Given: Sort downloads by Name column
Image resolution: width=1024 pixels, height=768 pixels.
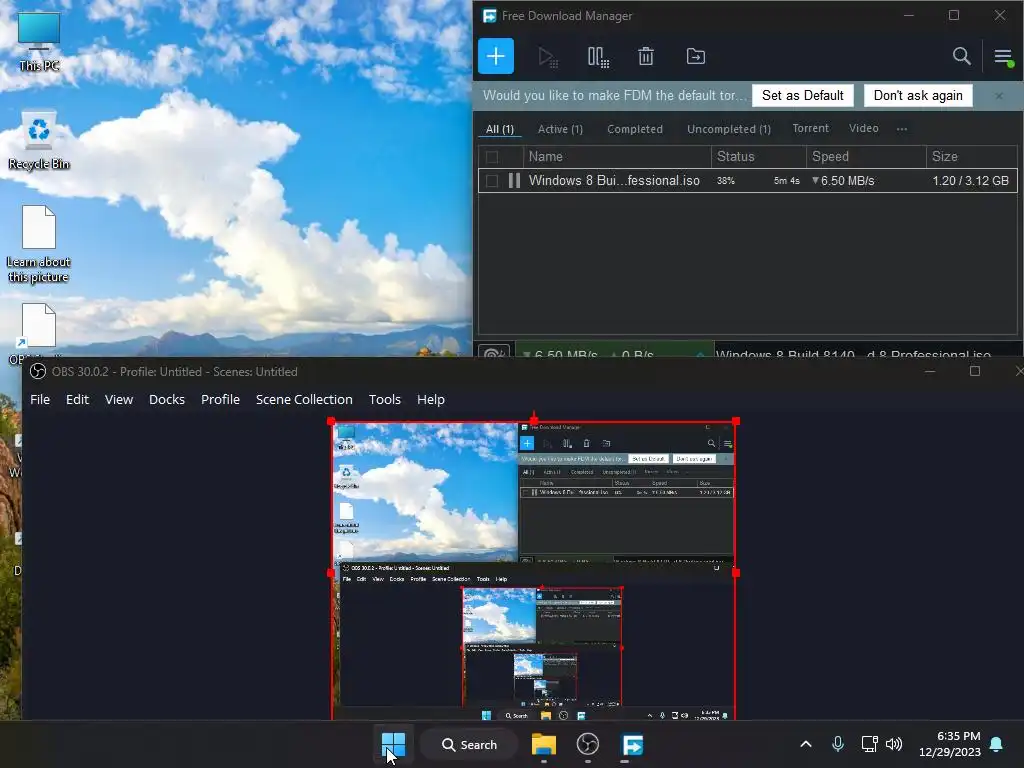Looking at the screenshot, I should click(616, 157).
